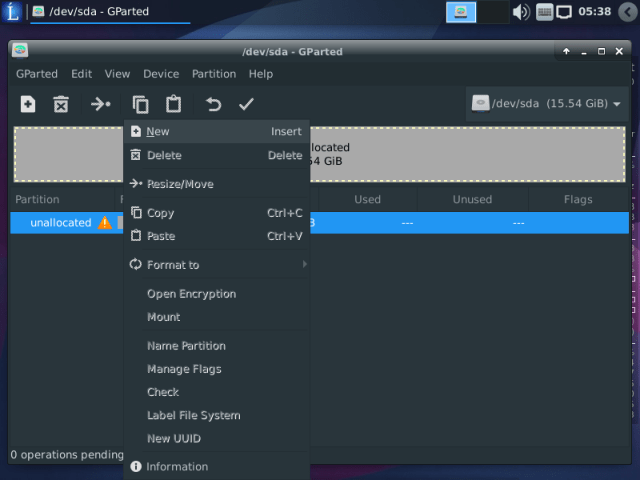
Task: Click the Flags column header
Action: (x=578, y=199)
